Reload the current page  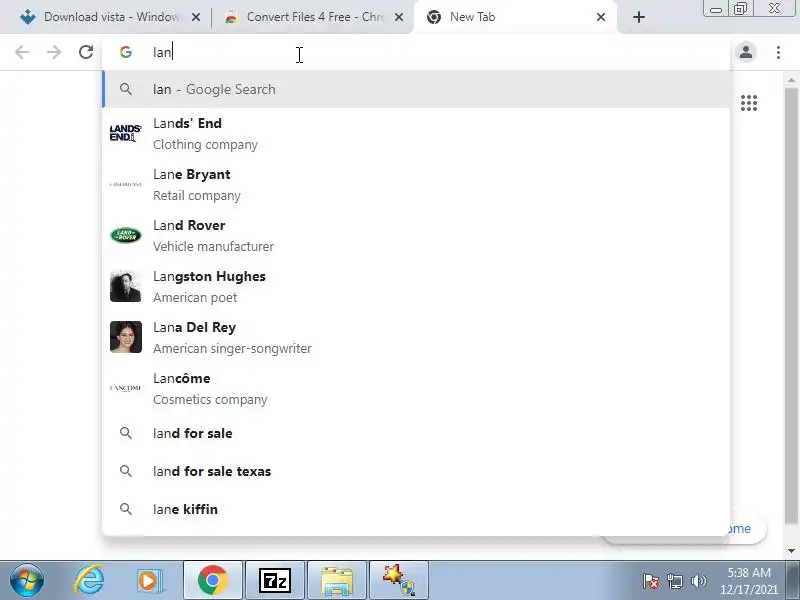point(86,52)
